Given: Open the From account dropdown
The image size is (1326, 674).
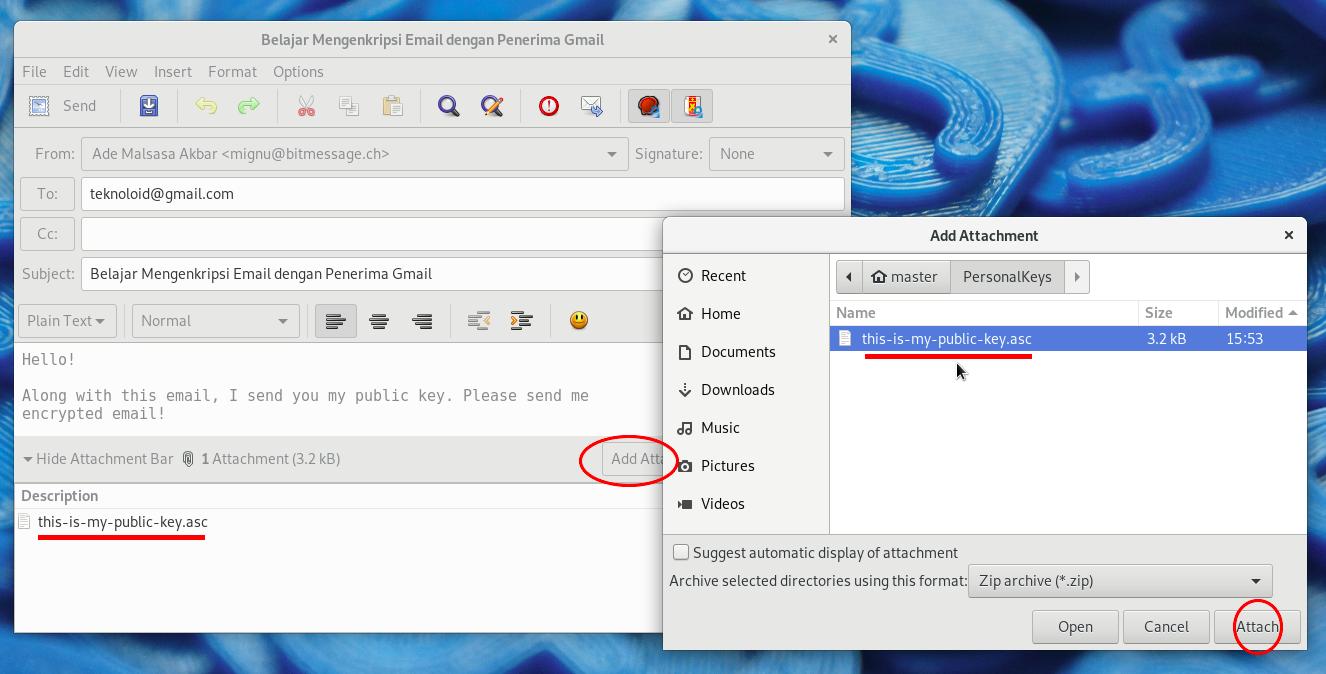Looking at the screenshot, I should pyautogui.click(x=354, y=154).
